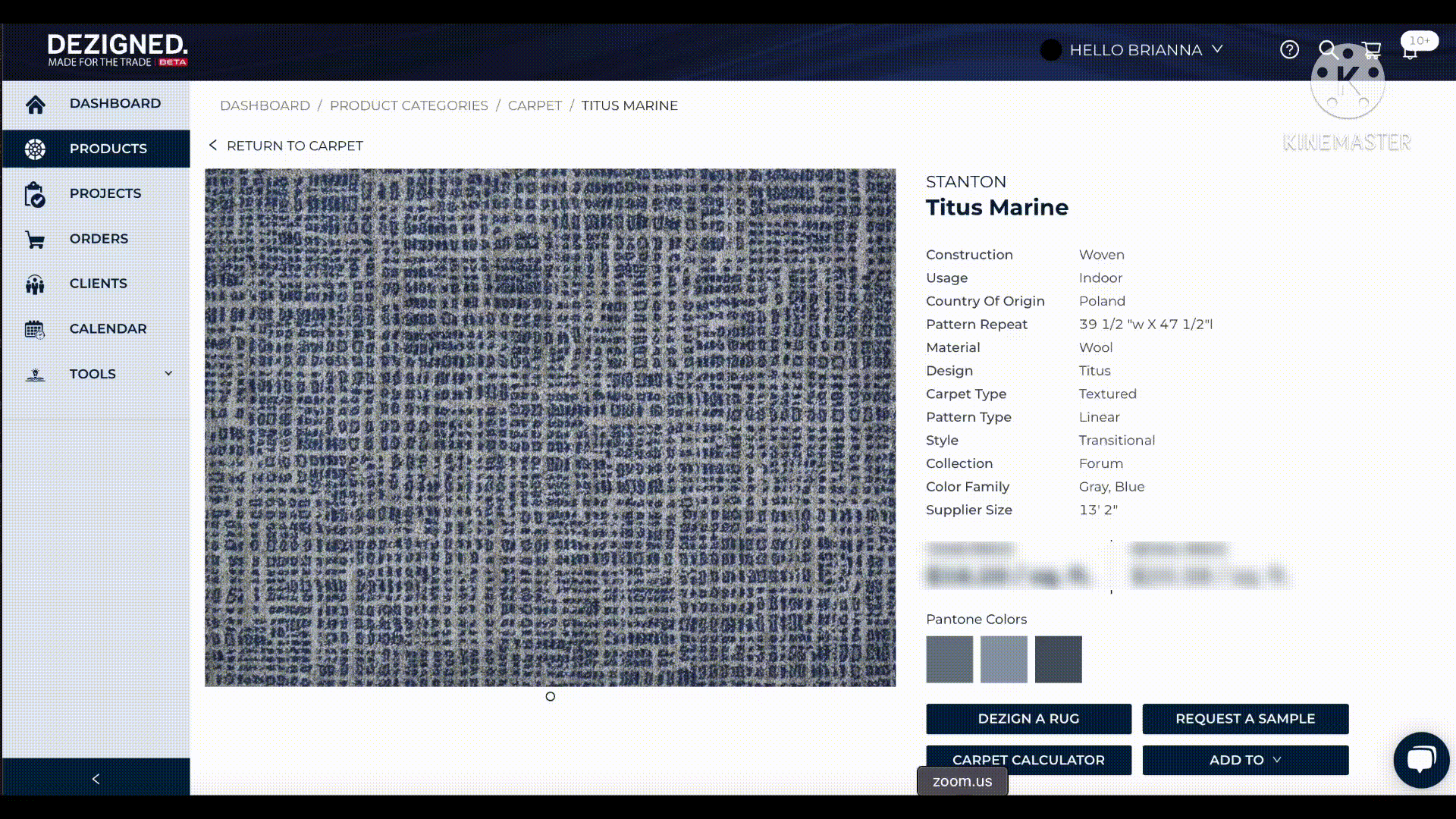This screenshot has width=1456, height=819.
Task: Click the Titus Marine carpet image
Action: [550, 428]
